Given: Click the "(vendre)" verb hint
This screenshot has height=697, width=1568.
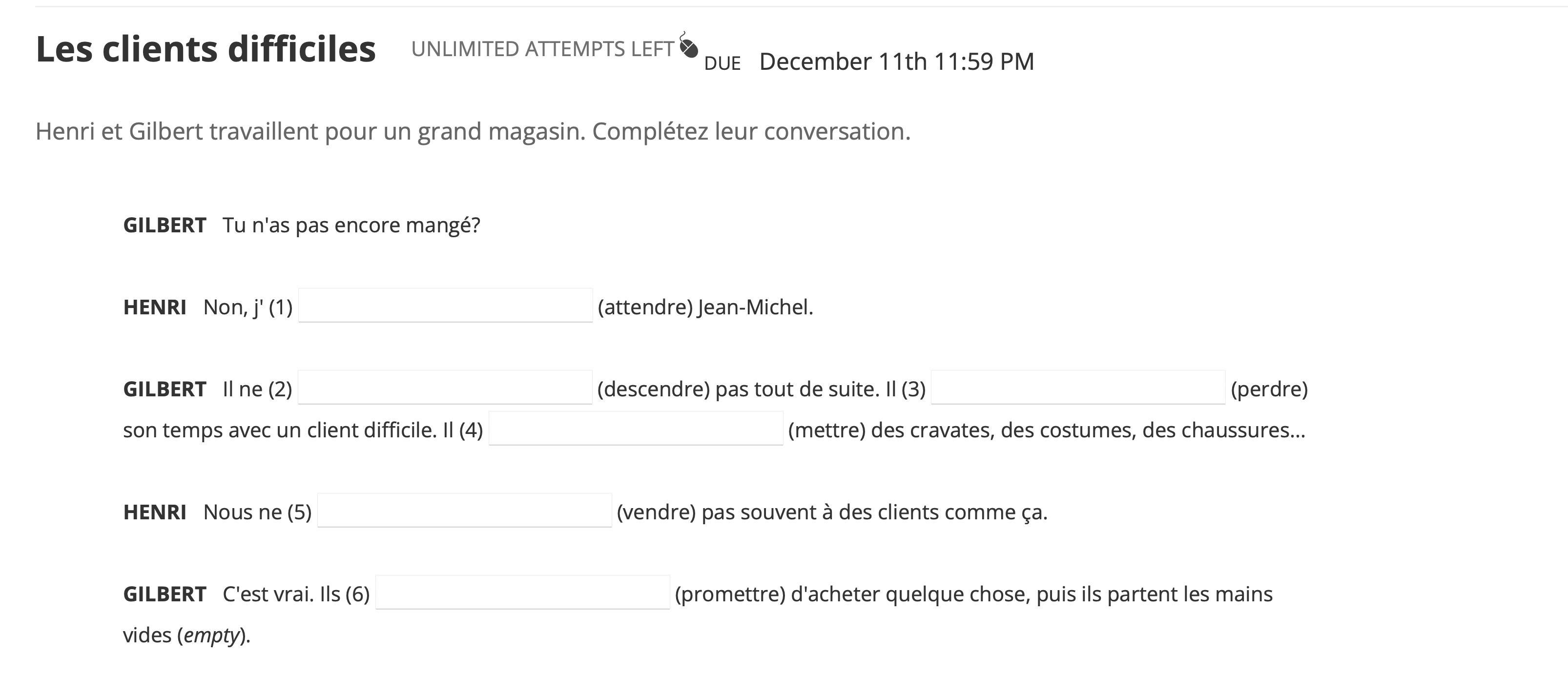Looking at the screenshot, I should click(656, 512).
